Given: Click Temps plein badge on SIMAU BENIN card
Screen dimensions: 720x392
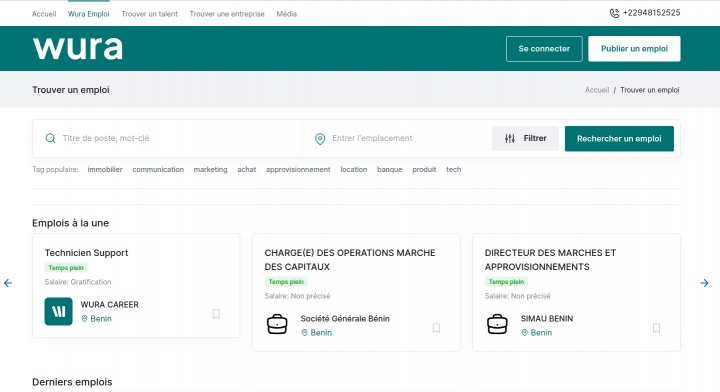Looking at the screenshot, I should tap(506, 282).
